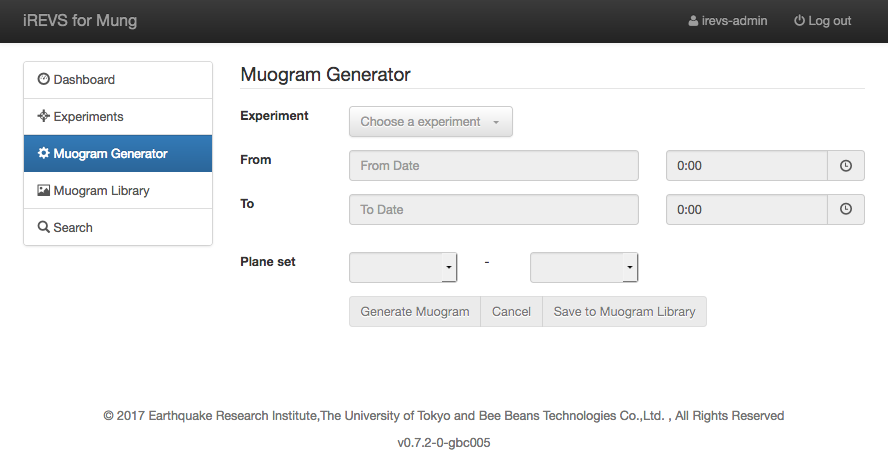Viewport: 888px width, 470px height.
Task: Focus the To Date input field
Action: pos(493,210)
